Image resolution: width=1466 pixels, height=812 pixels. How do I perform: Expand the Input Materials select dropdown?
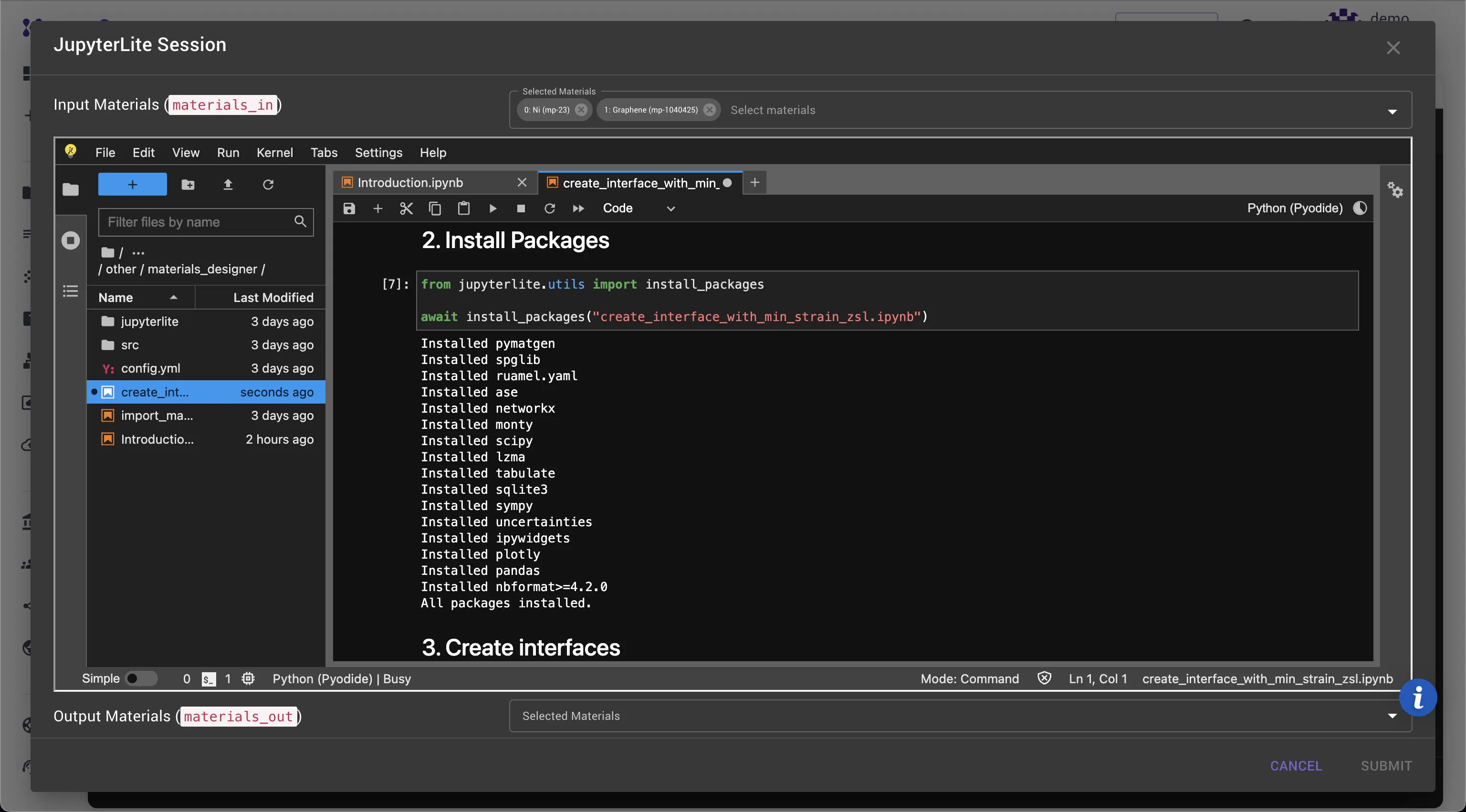coord(1392,112)
